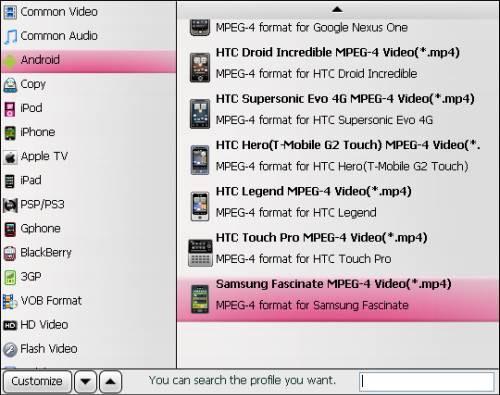Click the HD Video icon
Screen dimensions: 500x395
[10, 325]
